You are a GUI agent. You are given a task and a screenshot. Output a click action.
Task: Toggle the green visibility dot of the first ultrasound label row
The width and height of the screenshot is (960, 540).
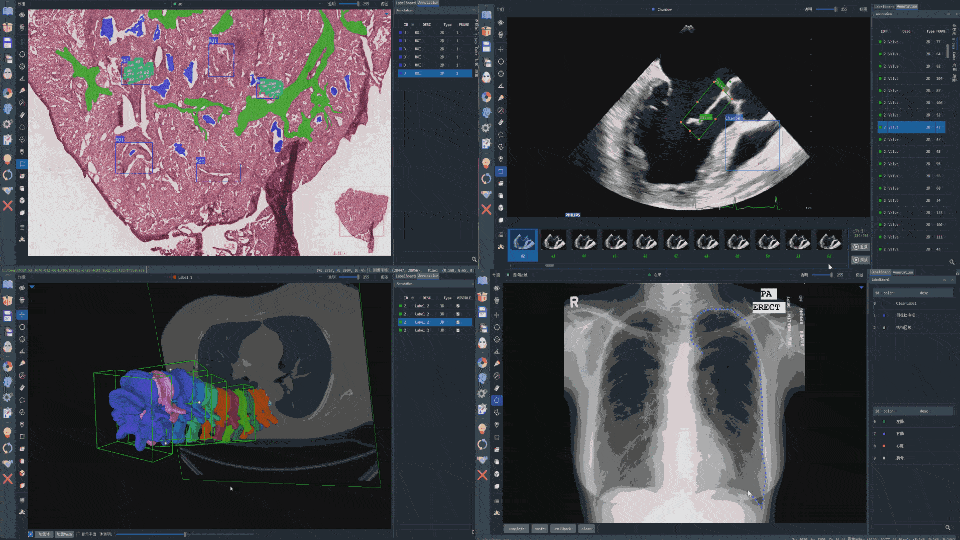880,42
